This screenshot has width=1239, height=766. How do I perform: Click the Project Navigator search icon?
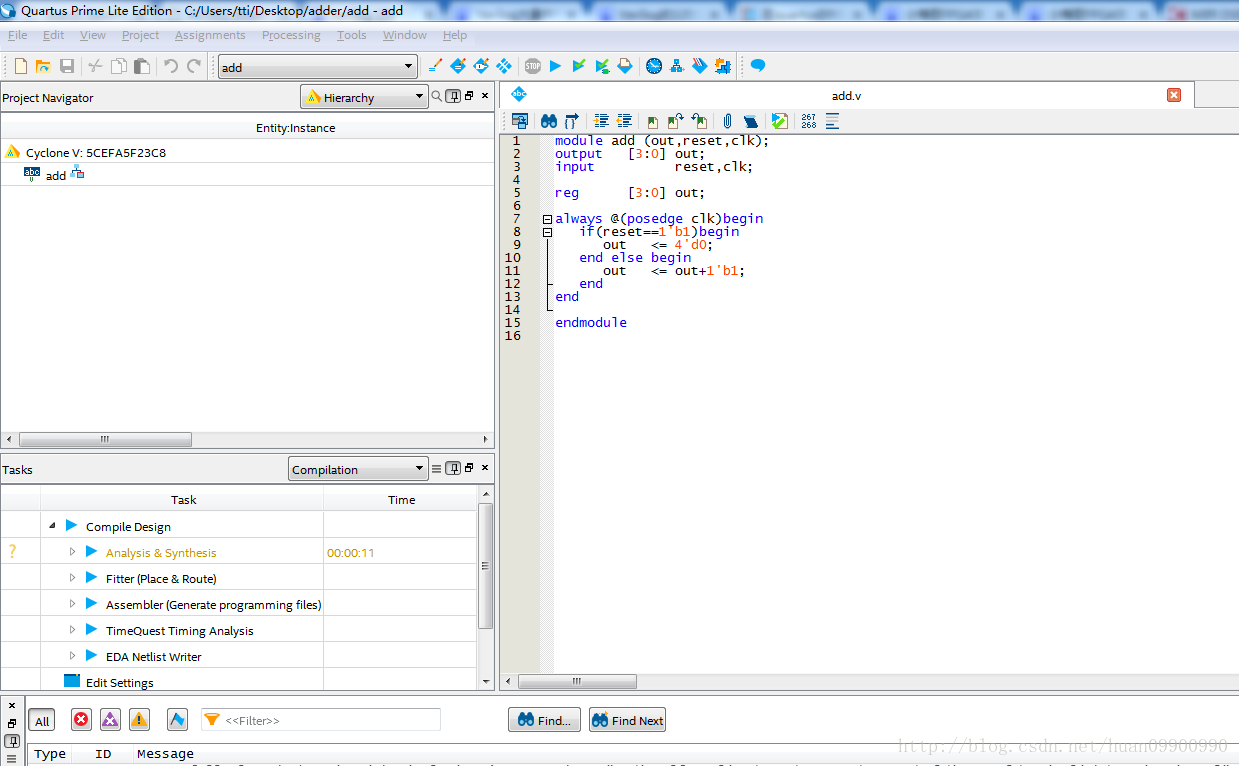pyautogui.click(x=437, y=96)
